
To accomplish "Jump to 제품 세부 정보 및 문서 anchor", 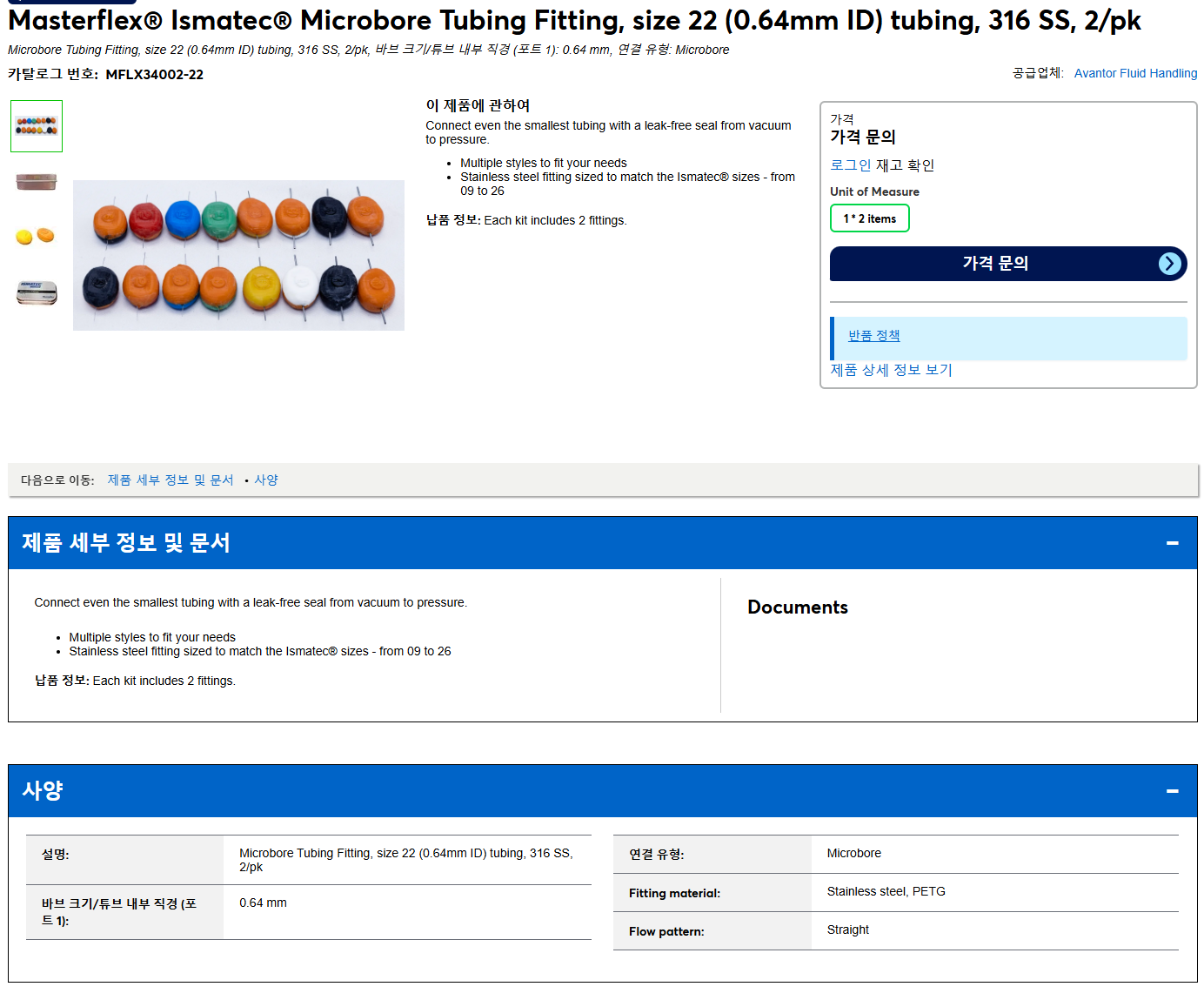I will 171,480.
